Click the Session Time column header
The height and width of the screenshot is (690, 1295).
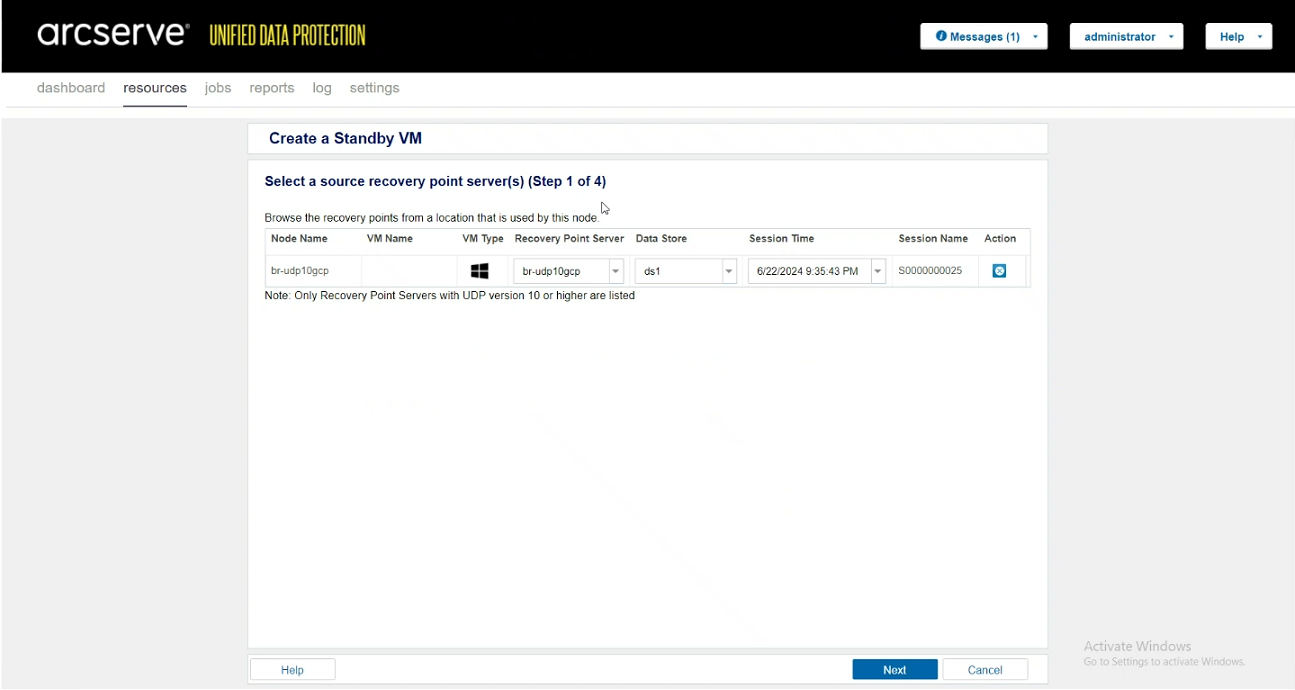tap(782, 239)
